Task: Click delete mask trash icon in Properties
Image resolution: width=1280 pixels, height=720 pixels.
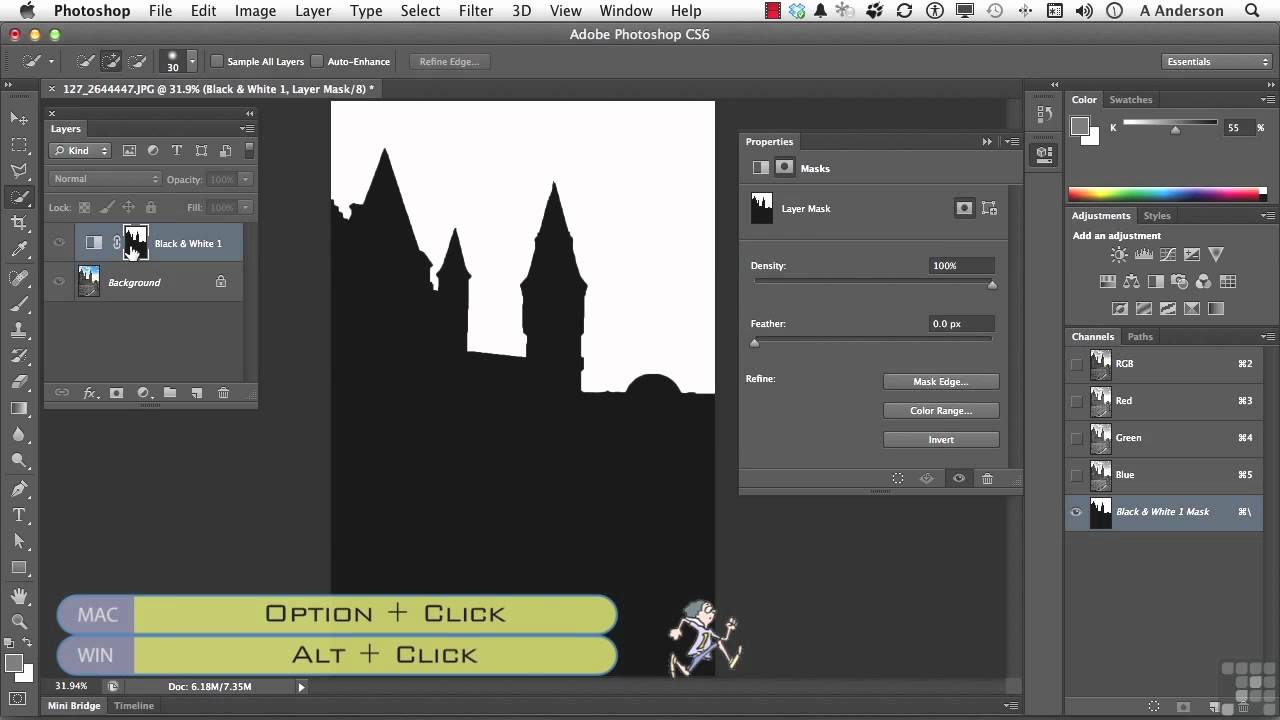Action: pyautogui.click(x=988, y=479)
